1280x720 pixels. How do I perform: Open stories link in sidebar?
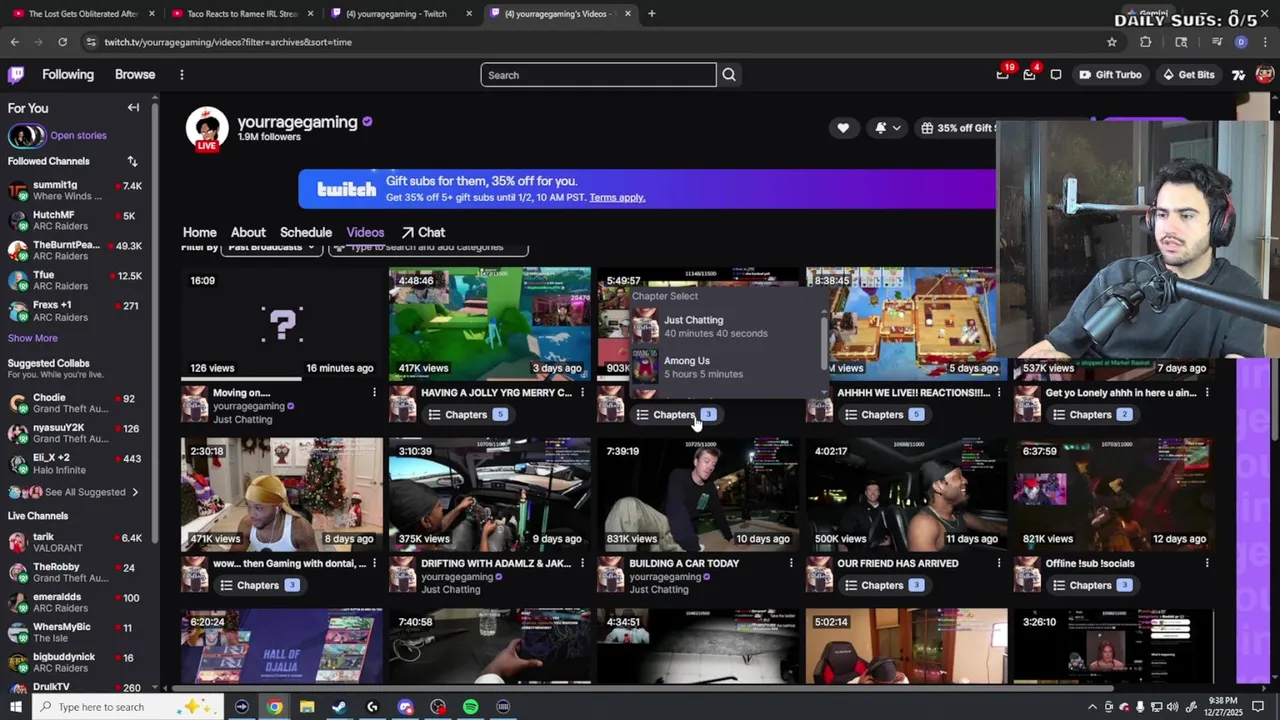78,135
